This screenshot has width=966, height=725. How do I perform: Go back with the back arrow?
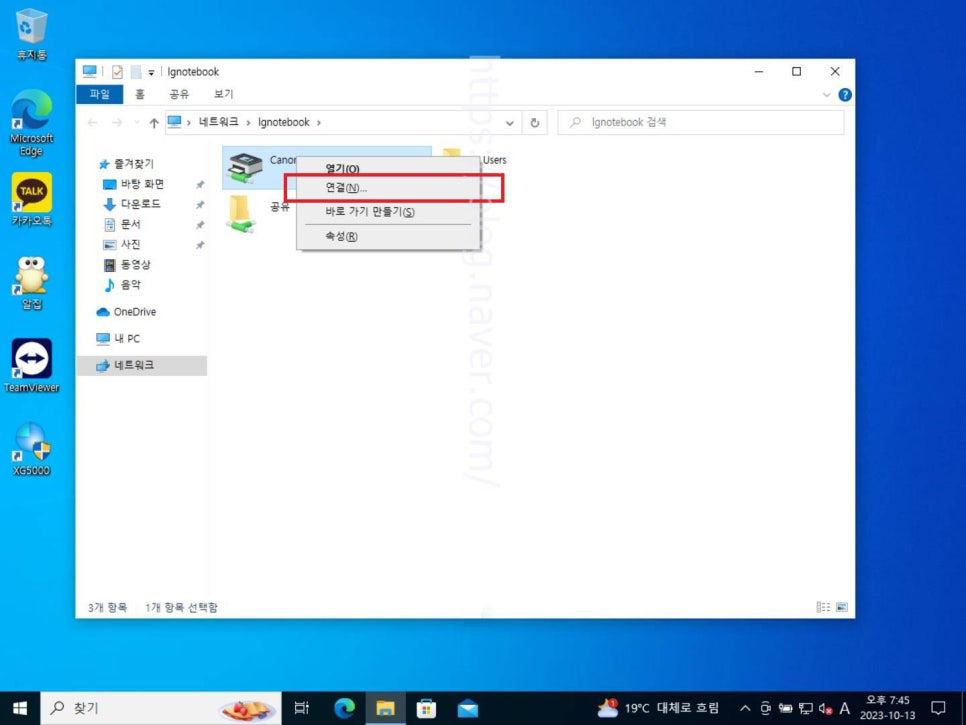pos(92,123)
